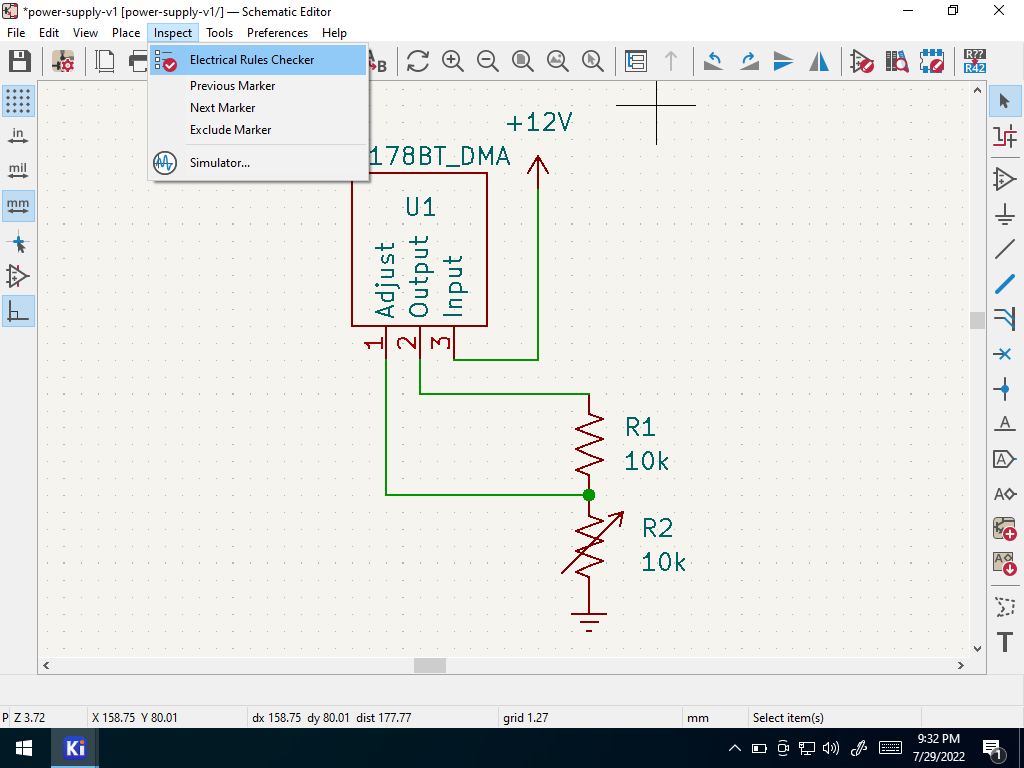Click the horizontal scrollbar thumb
The width and height of the screenshot is (1024, 768).
[430, 665]
